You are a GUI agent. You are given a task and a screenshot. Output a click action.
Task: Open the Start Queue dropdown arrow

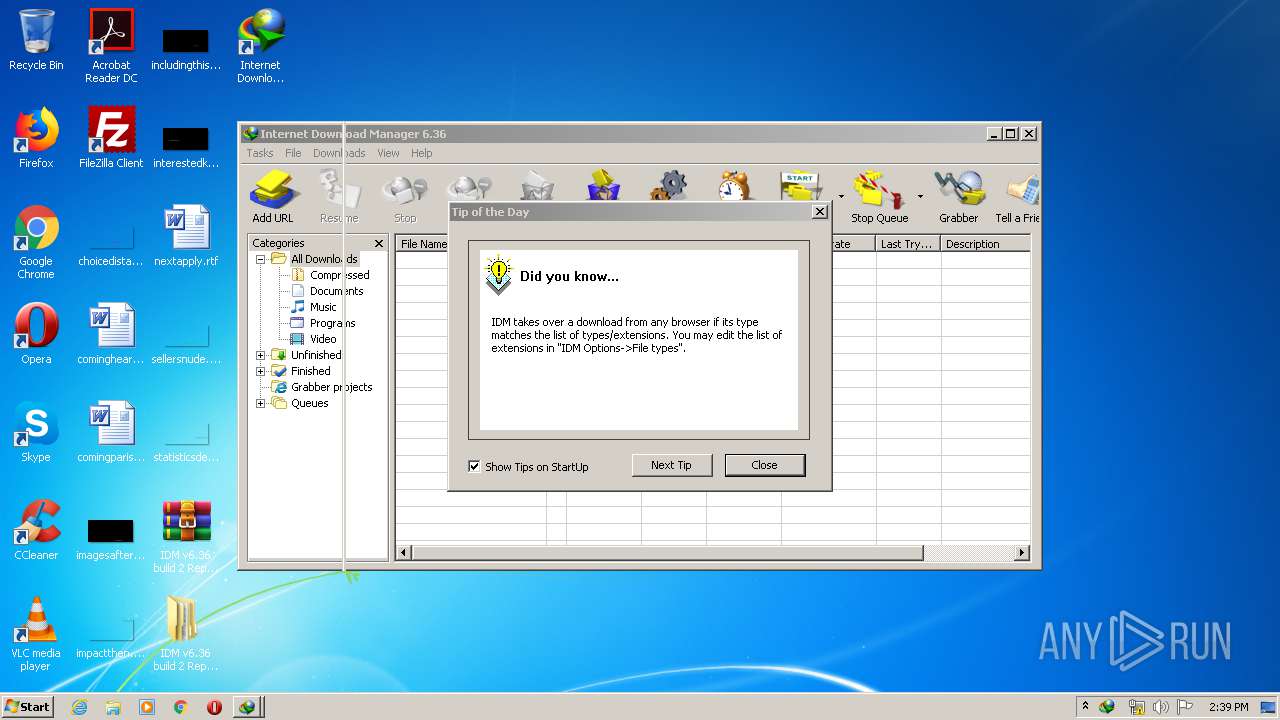pyautogui.click(x=841, y=196)
